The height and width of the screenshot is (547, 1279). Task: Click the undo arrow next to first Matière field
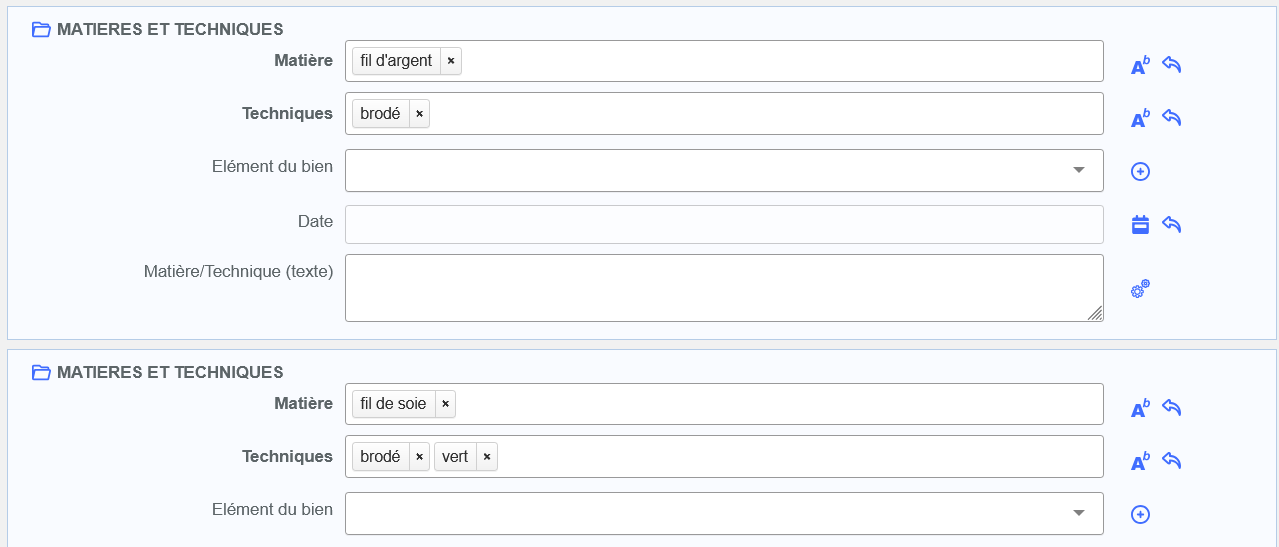pyautogui.click(x=1172, y=65)
